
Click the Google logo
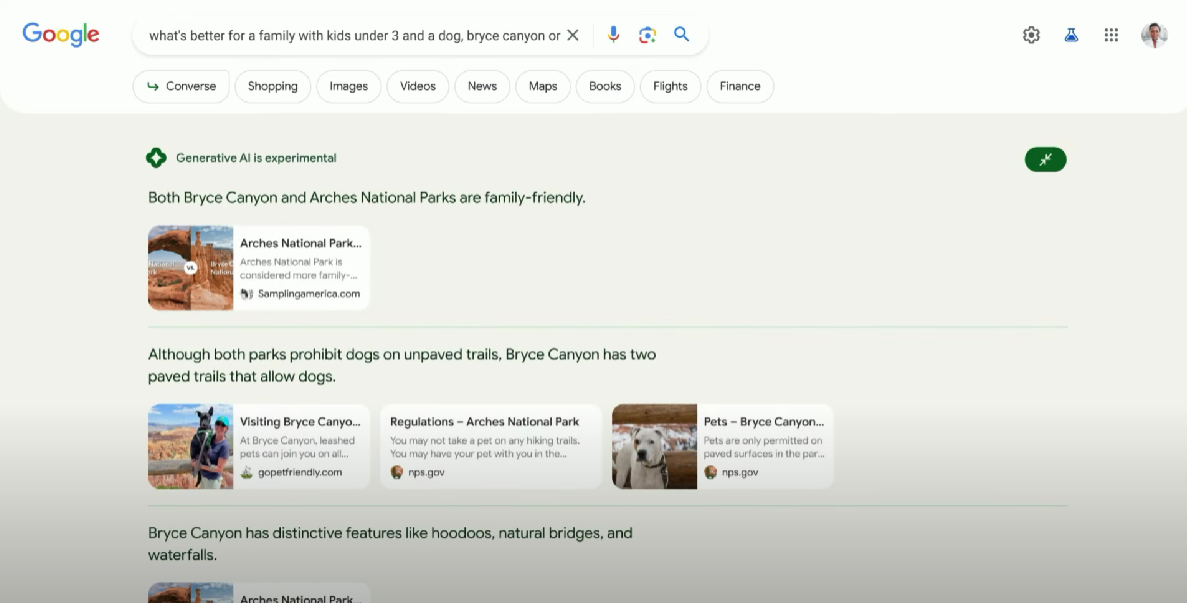pyautogui.click(x=61, y=35)
